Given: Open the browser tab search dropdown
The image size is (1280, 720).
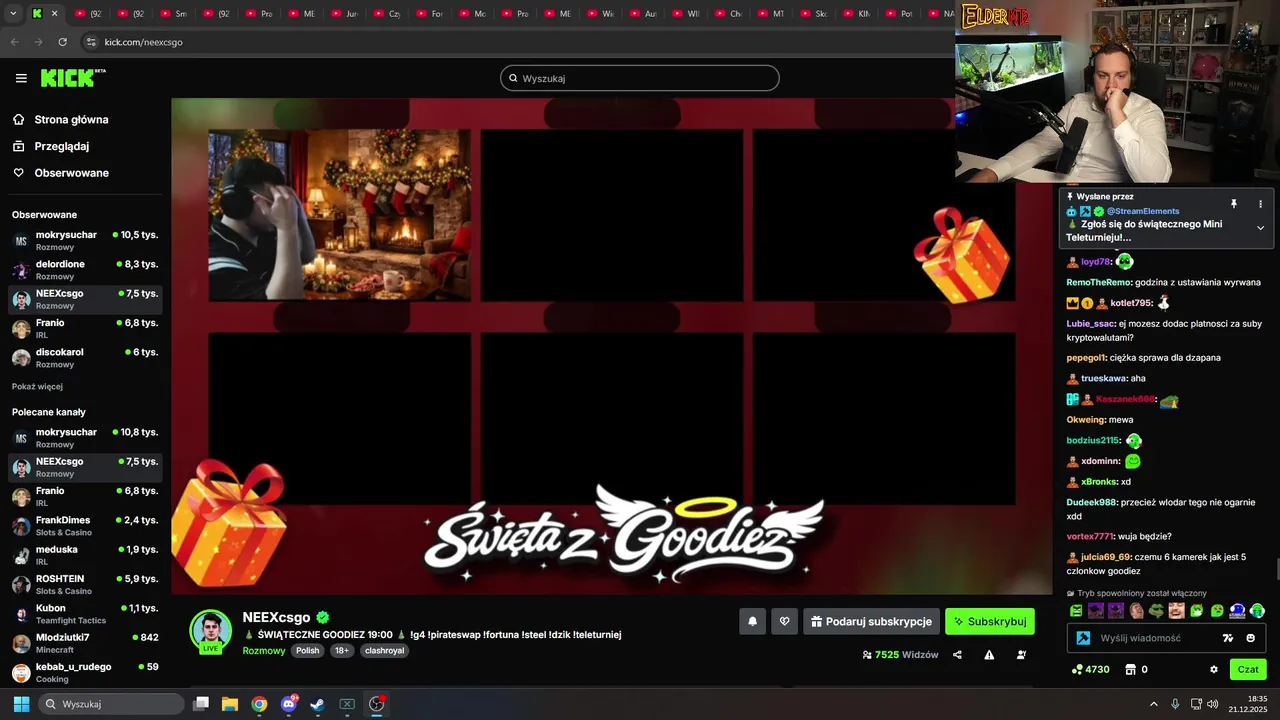Looking at the screenshot, I should 13,14.
